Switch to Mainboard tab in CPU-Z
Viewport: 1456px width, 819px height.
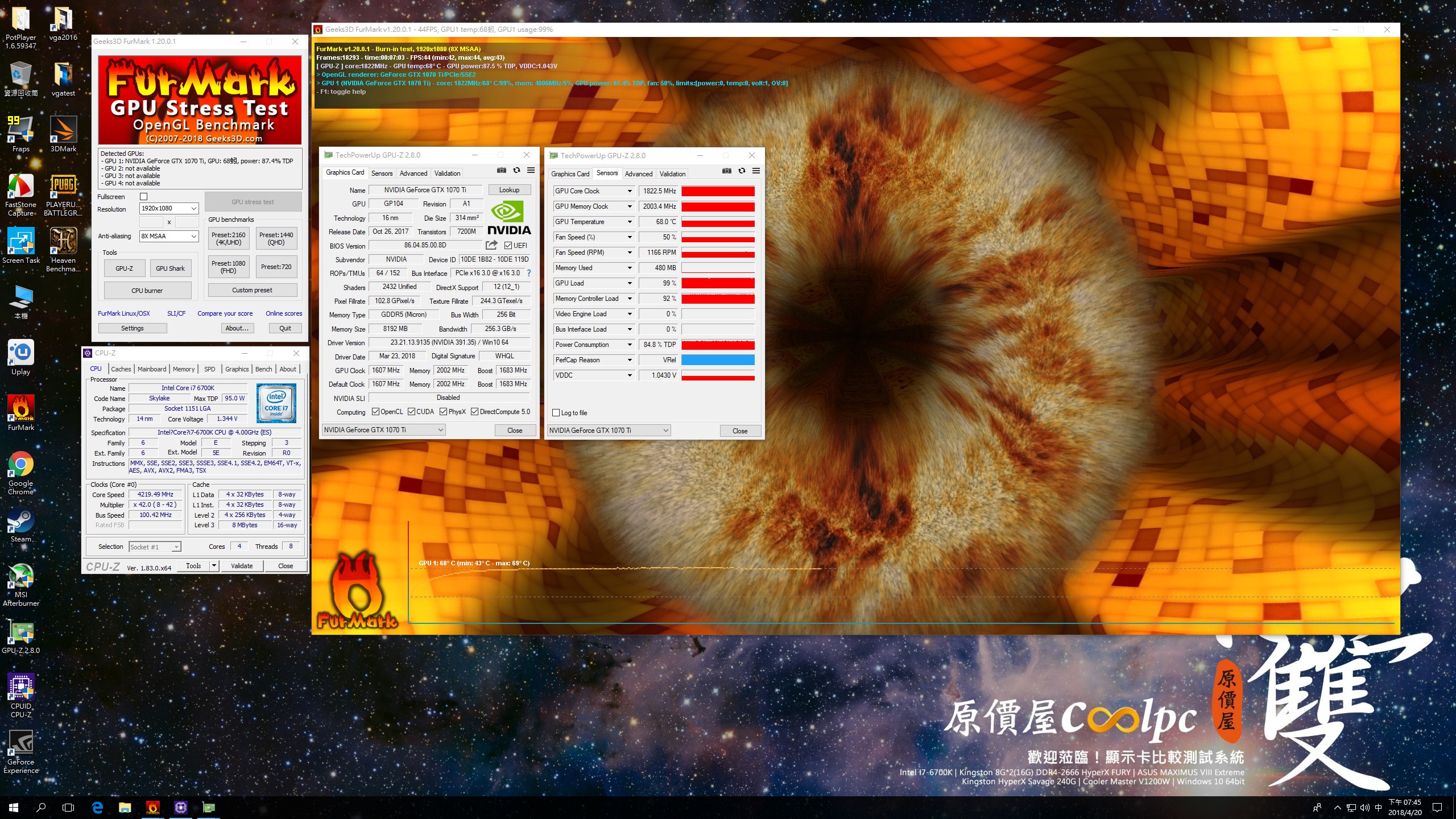coord(152,369)
